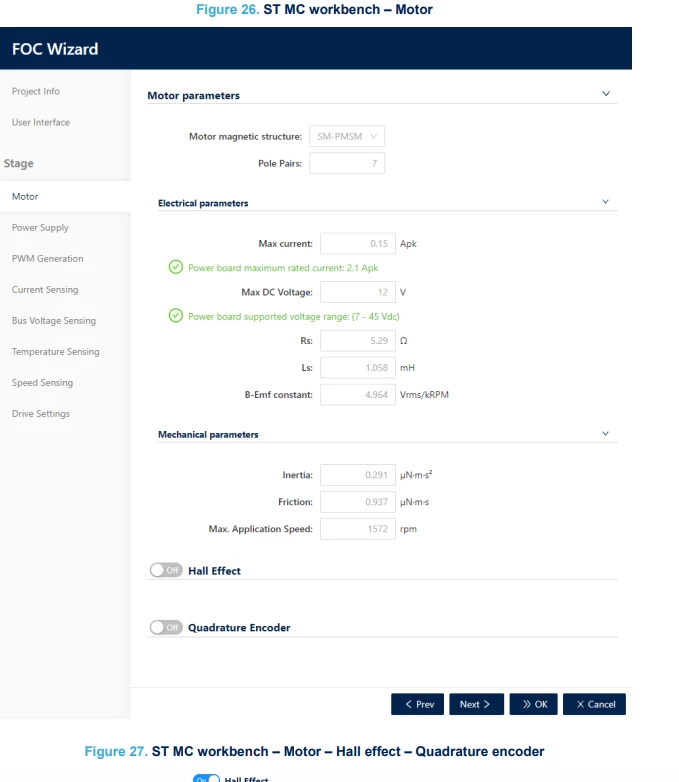Collapse the Electrical parameters section
This screenshot has width=679, height=782.
[x=605, y=201]
